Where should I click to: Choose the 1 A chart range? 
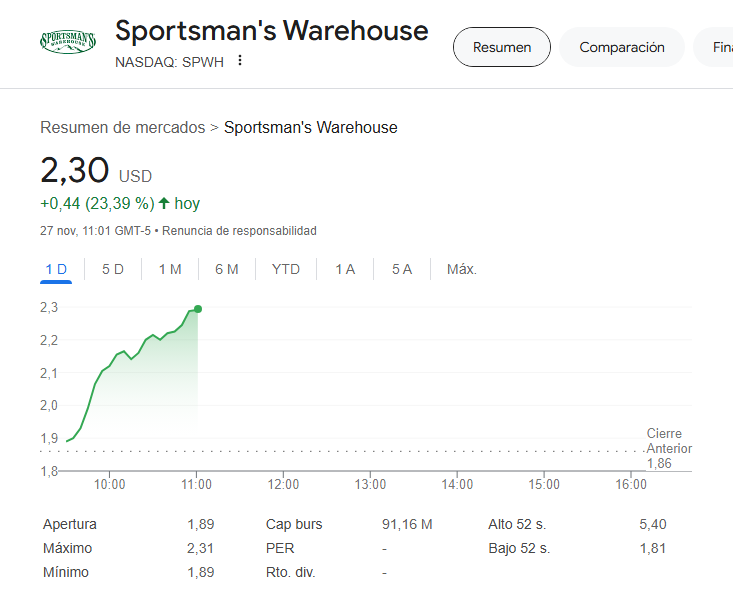(345, 269)
